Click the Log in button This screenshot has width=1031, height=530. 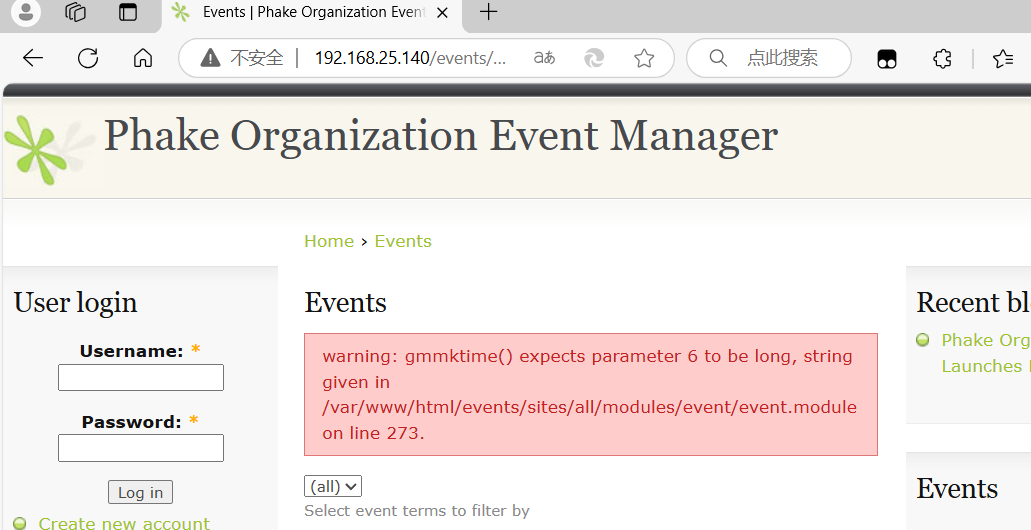[x=140, y=492]
